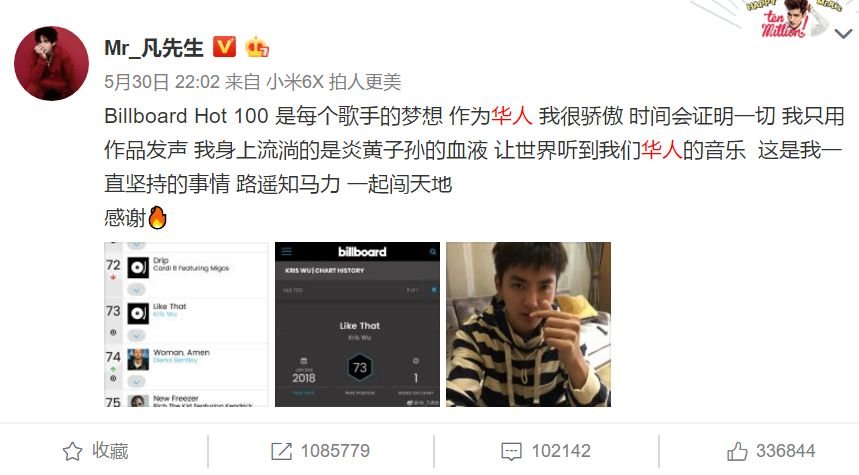Viewport: 859px width, 475px height.
Task: Open the Kris Wu chart history thumbnail
Action: [x=357, y=324]
